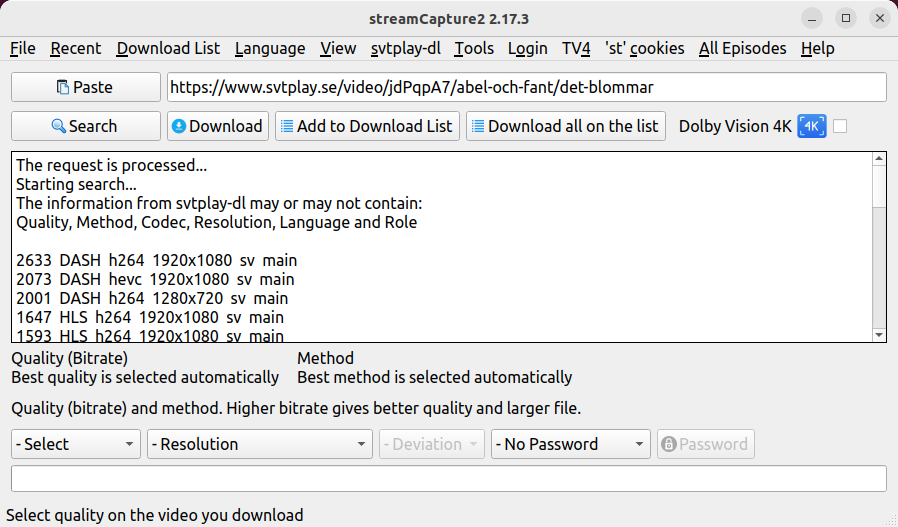Screen dimensions: 898x527
Task: Click 'Starting search...' text line
Action: click(x=76, y=184)
